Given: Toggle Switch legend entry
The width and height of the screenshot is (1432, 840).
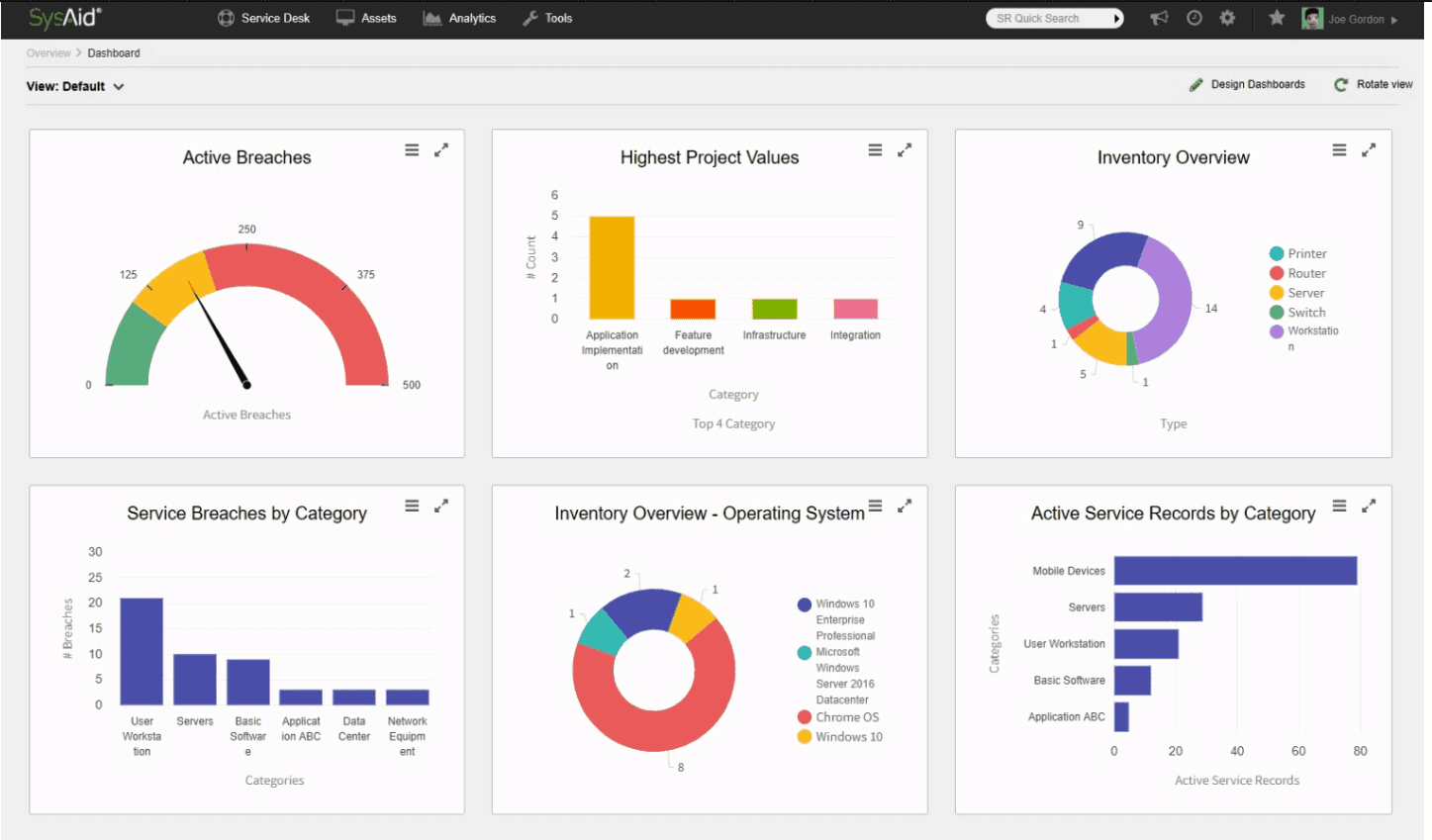Looking at the screenshot, I should pyautogui.click(x=1297, y=313).
